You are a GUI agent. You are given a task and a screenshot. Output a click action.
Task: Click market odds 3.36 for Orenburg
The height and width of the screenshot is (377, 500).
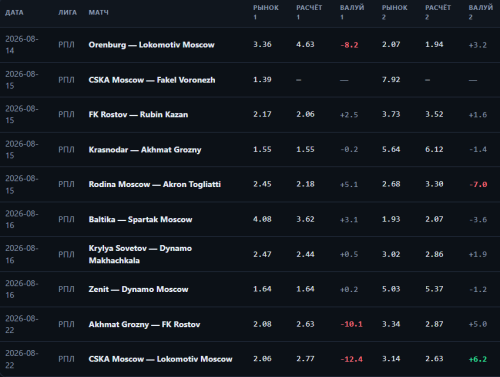(x=262, y=44)
